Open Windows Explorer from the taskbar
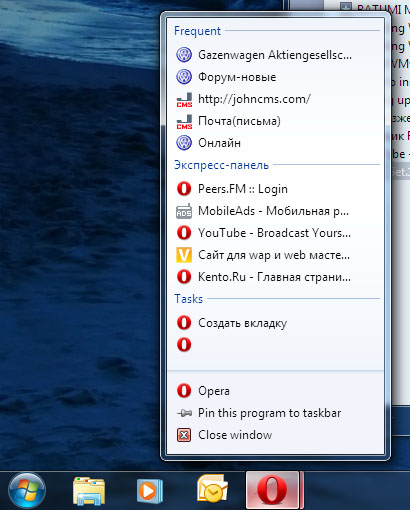This screenshot has width=410, height=510. click(x=89, y=491)
